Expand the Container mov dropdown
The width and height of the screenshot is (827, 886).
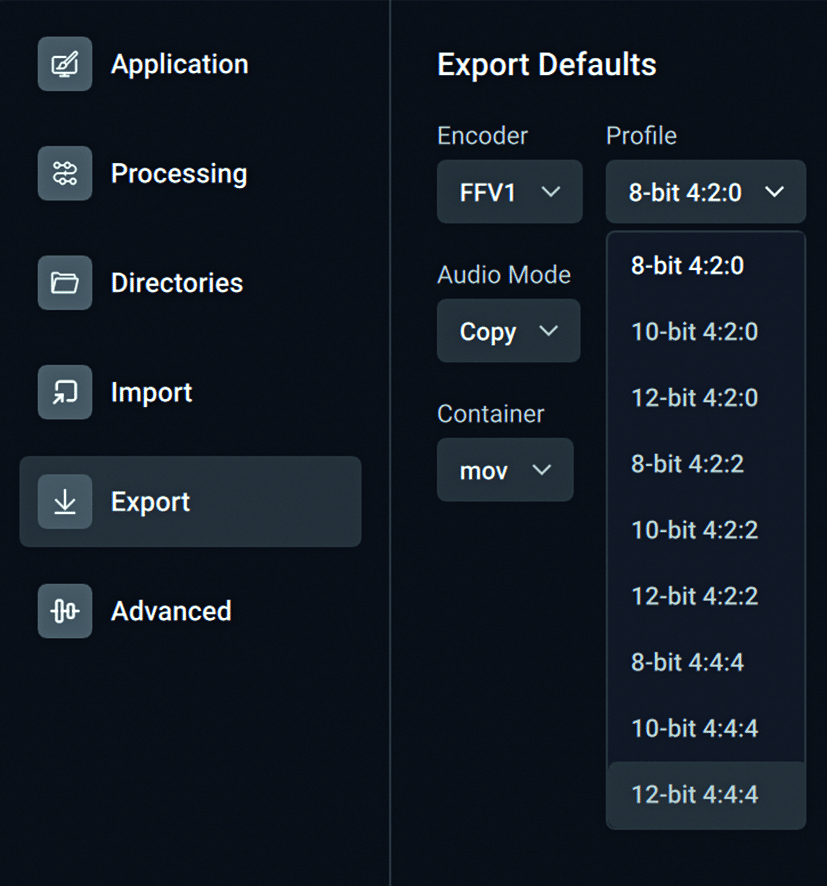tap(505, 470)
